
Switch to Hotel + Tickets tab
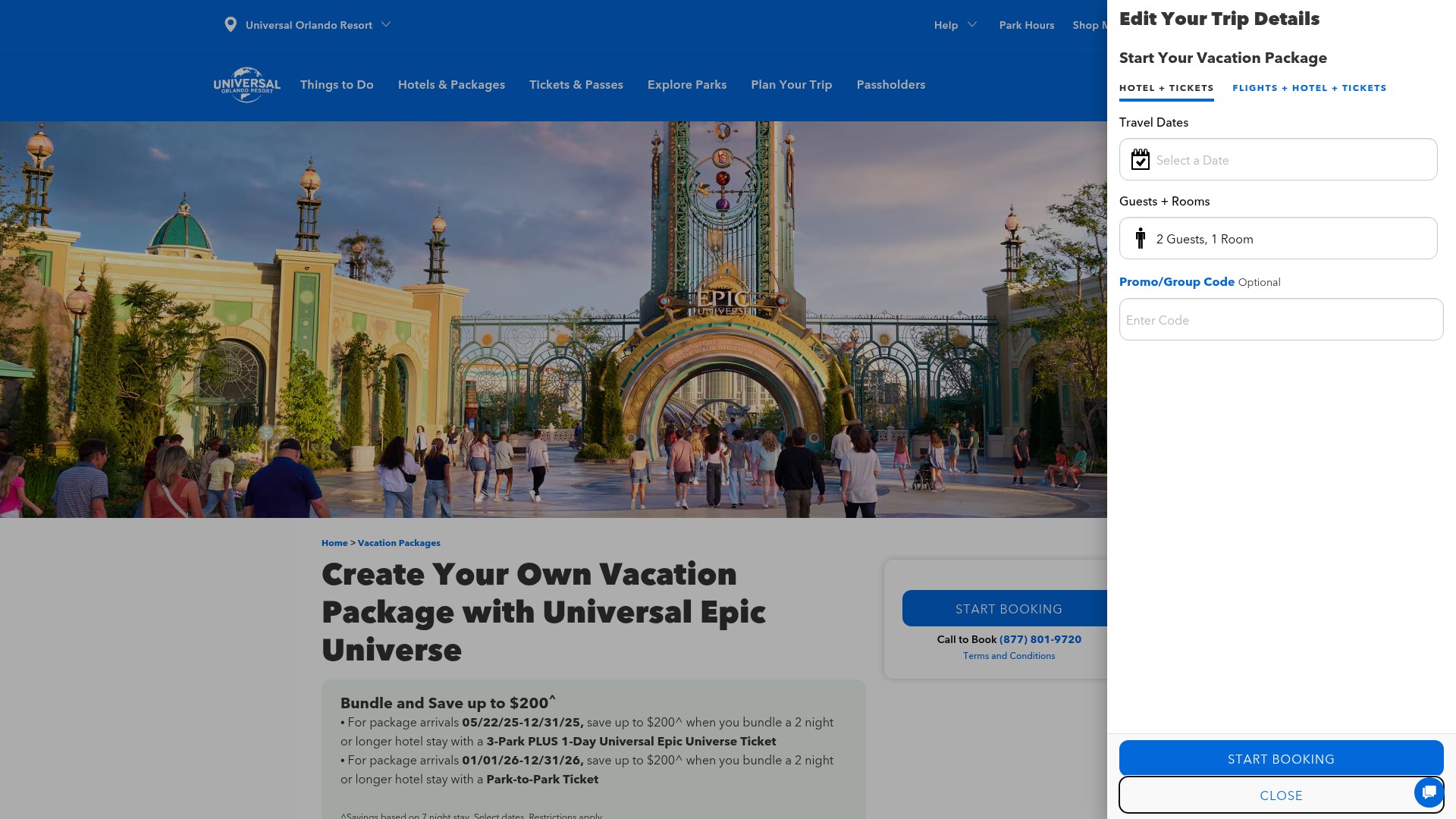tap(1166, 88)
